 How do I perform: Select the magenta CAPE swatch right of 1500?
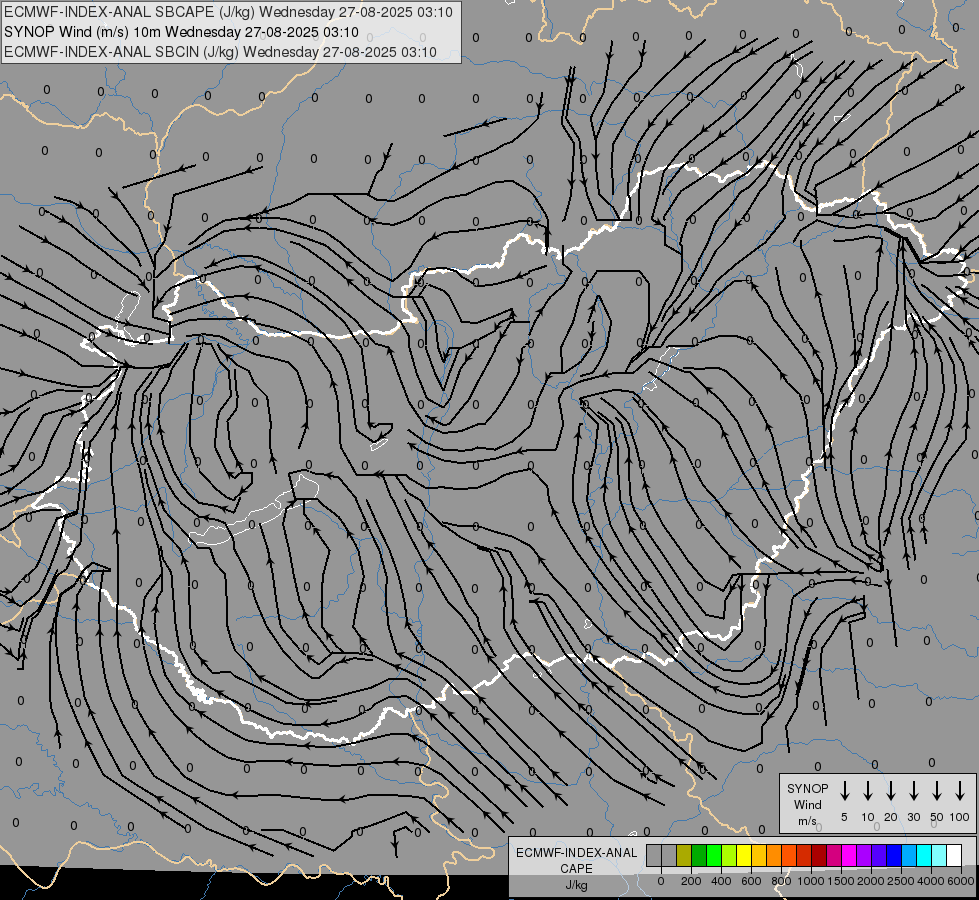point(850,855)
